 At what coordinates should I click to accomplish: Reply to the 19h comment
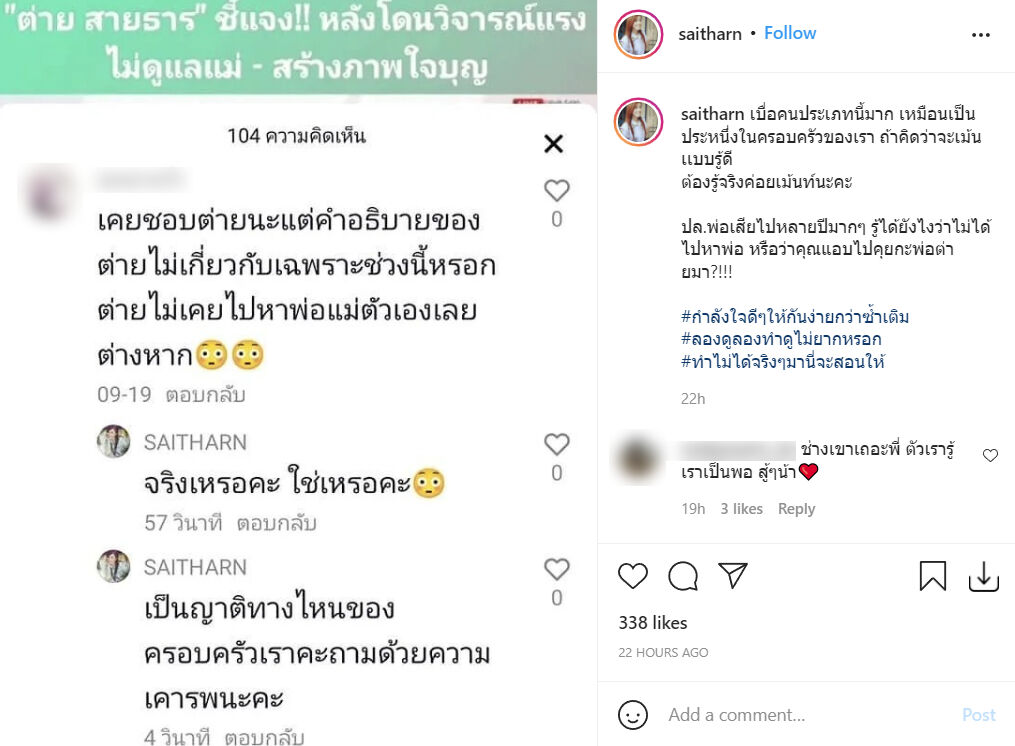click(796, 509)
